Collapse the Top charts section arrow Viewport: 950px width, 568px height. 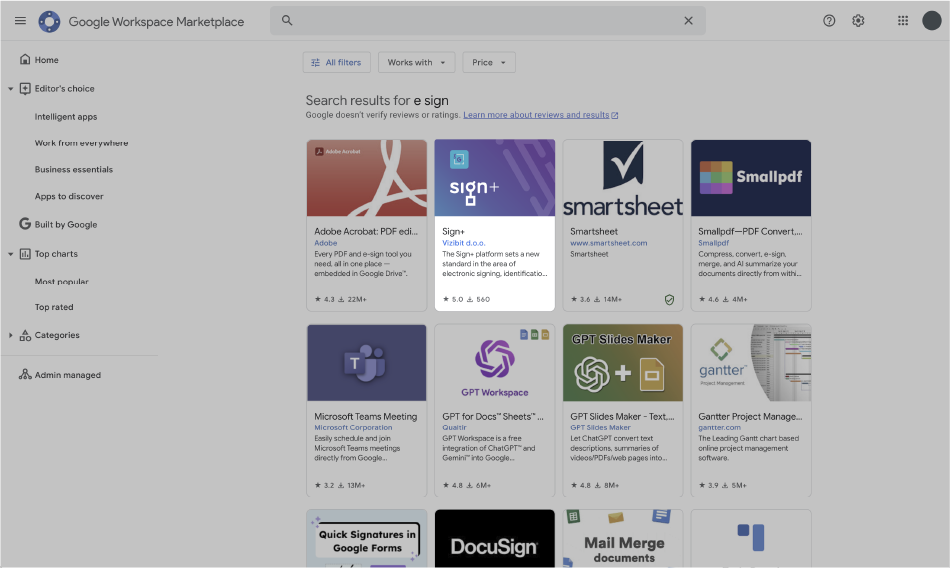tap(10, 254)
